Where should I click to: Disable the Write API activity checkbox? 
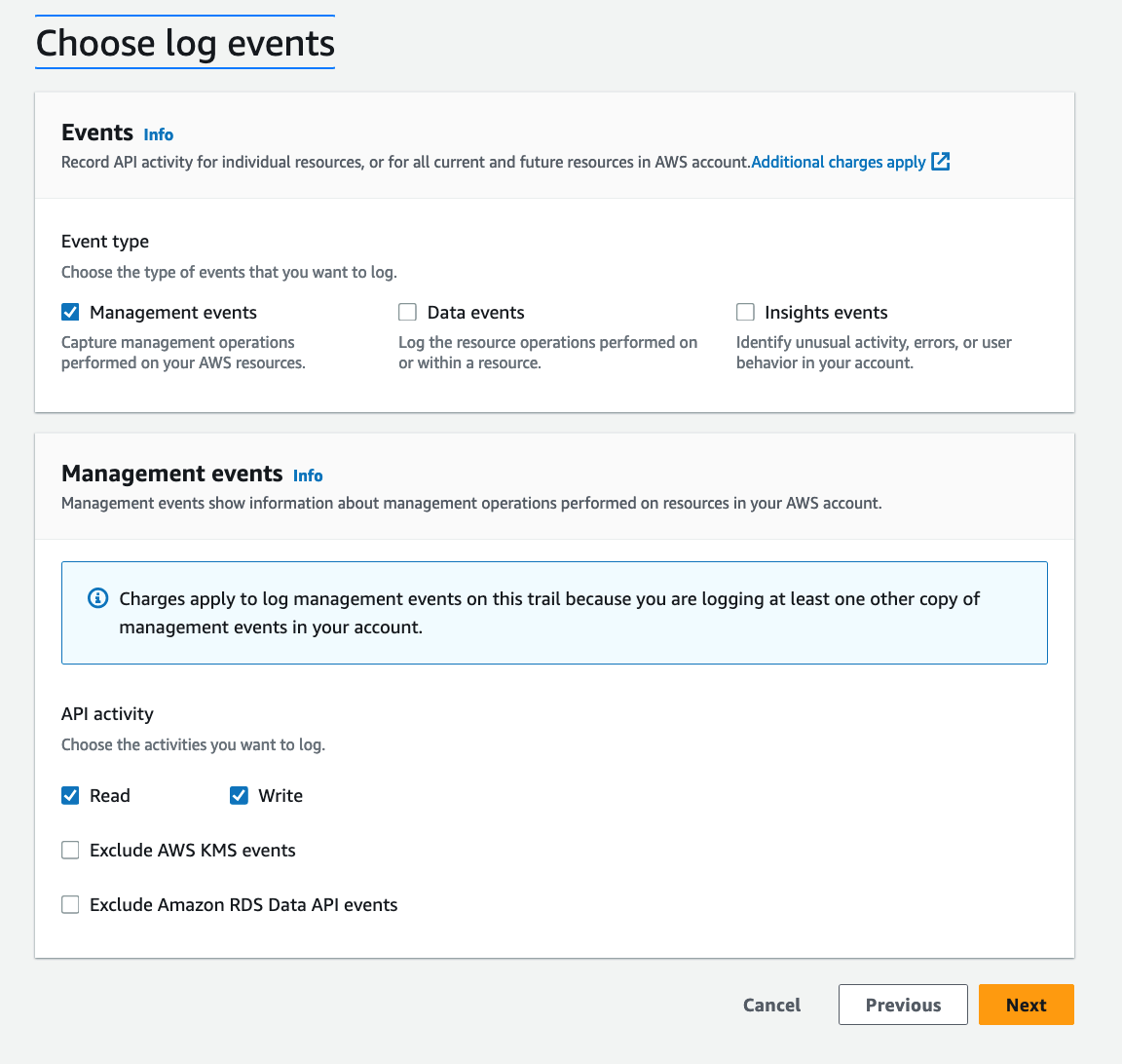tap(239, 795)
